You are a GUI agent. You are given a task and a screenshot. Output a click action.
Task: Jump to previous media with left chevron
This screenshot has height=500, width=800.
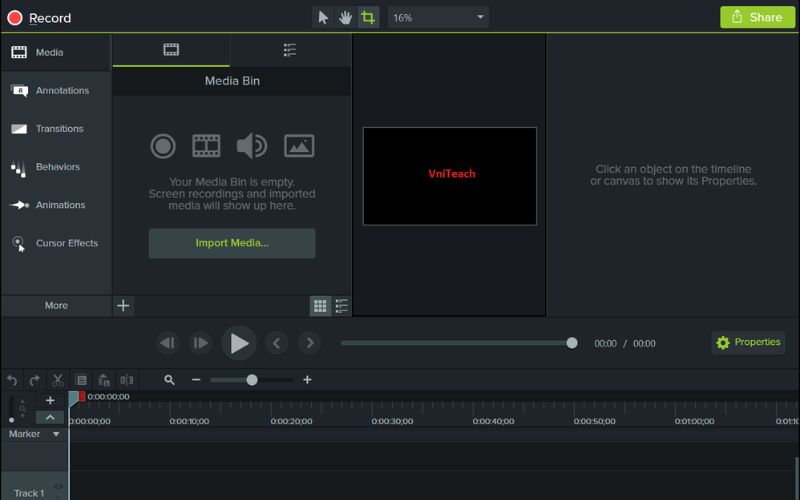pyautogui.click(x=277, y=343)
